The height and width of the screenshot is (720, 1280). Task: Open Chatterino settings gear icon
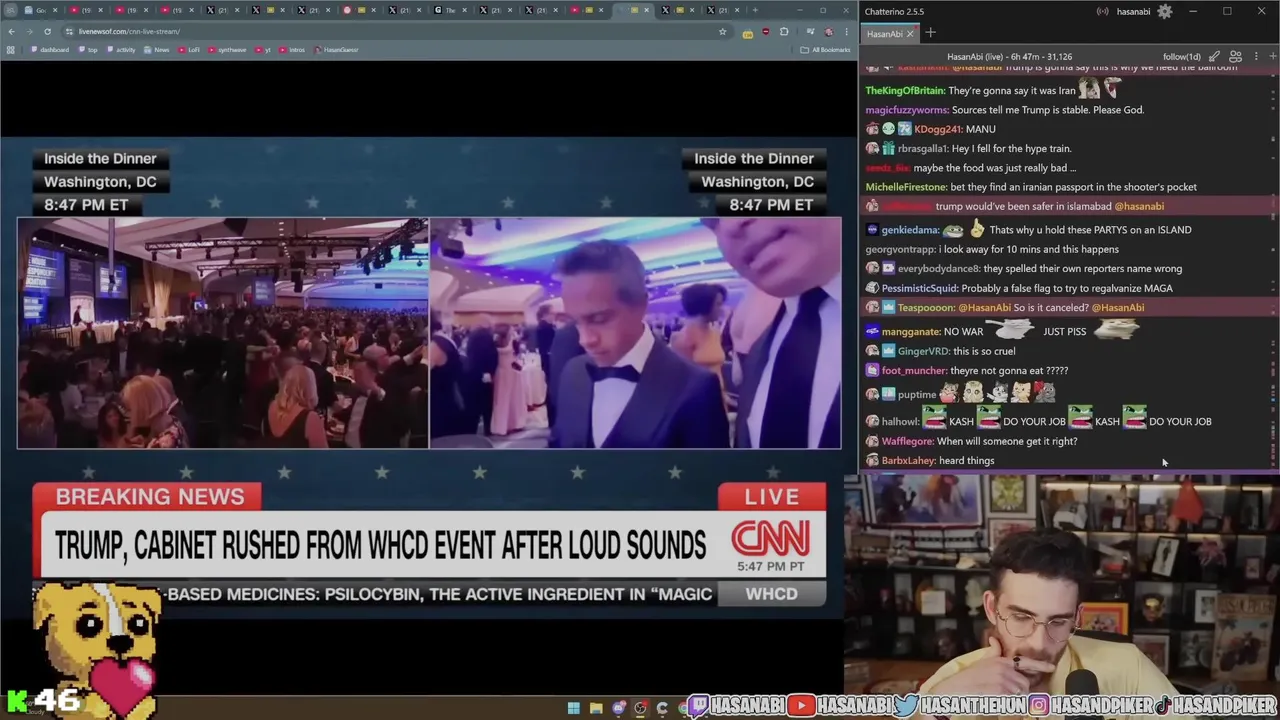pos(1165,11)
